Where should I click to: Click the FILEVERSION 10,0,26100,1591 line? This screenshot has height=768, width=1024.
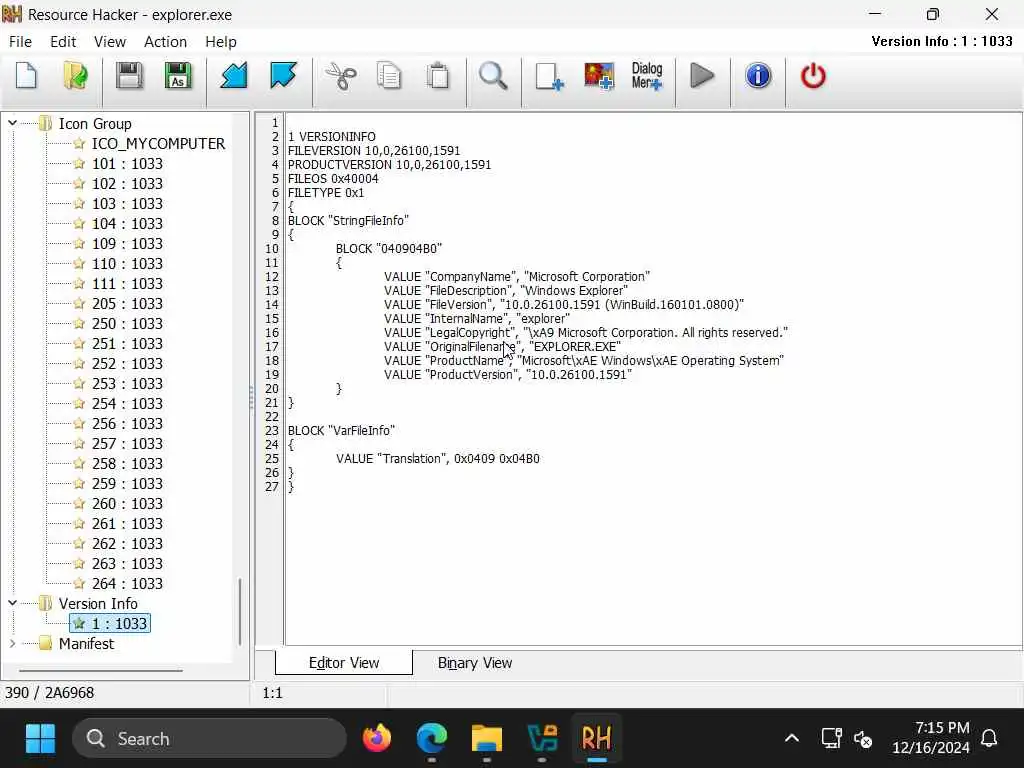click(x=374, y=151)
